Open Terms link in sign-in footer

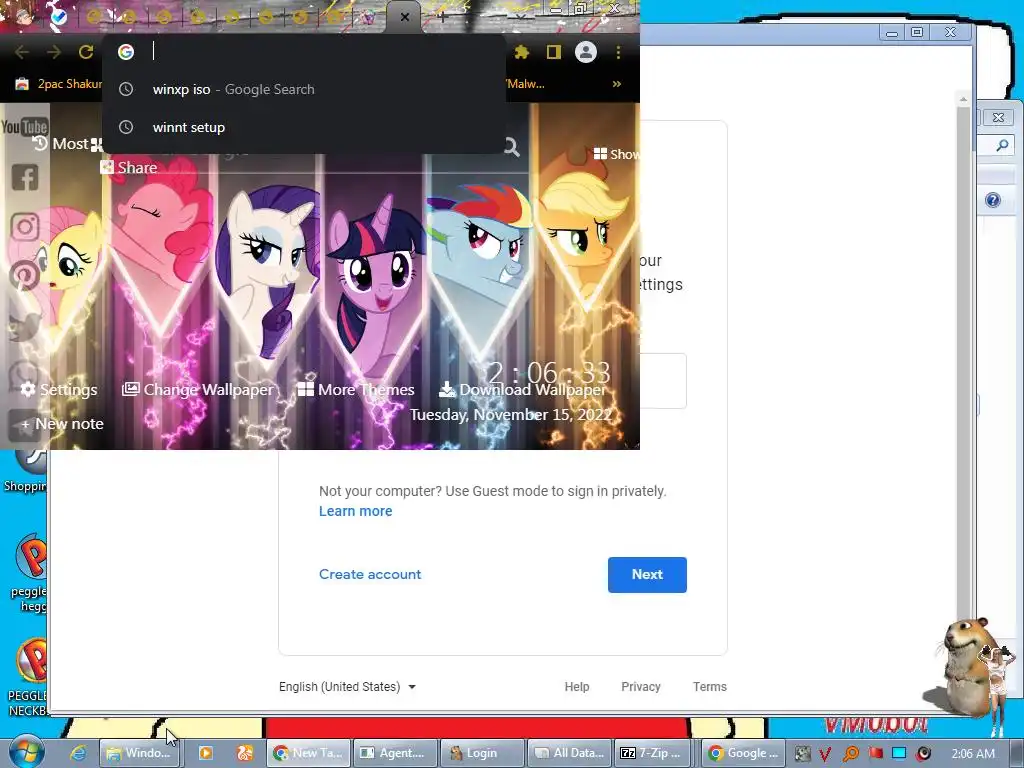click(x=709, y=686)
